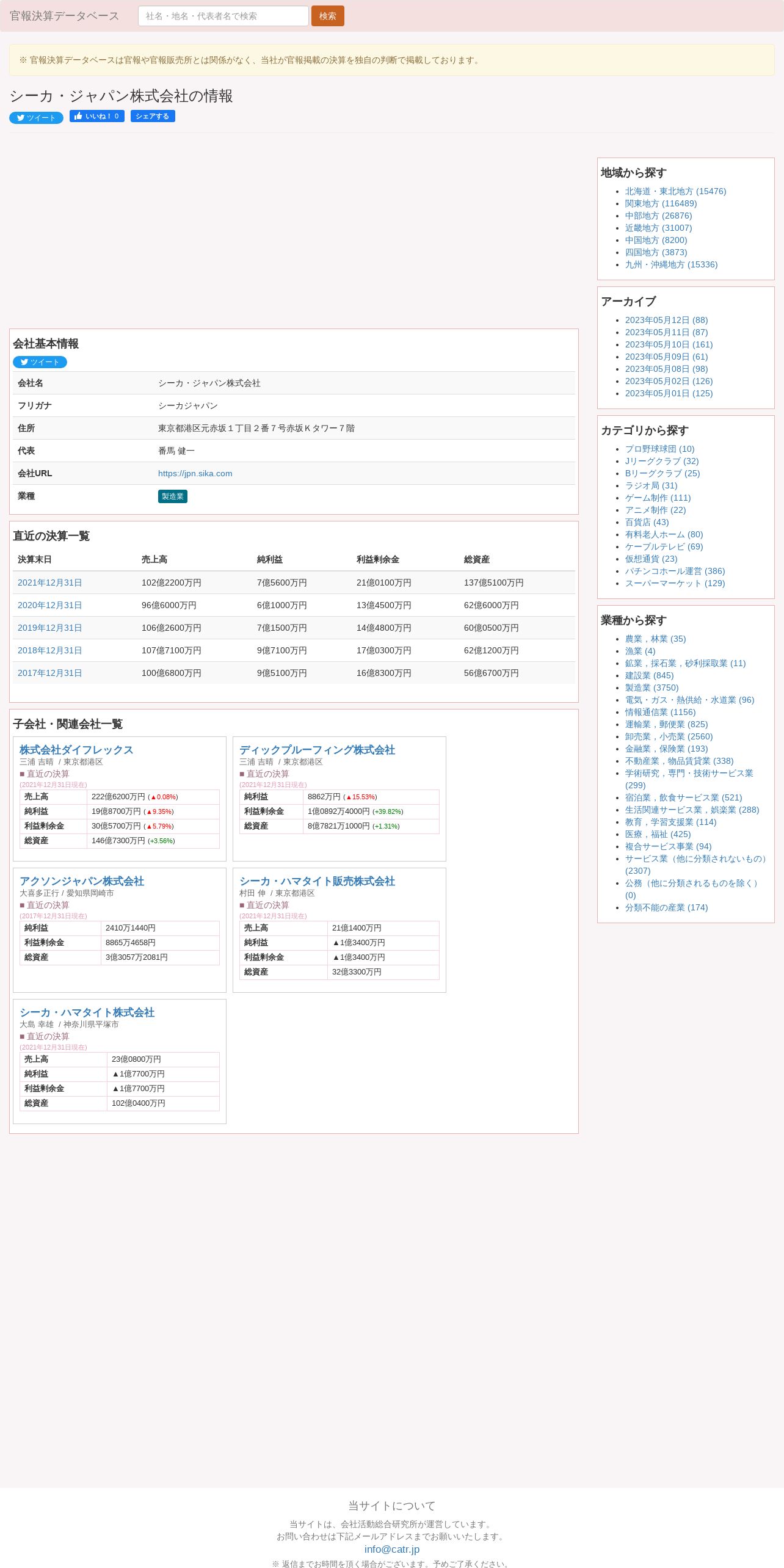Open Jリーグクラブ (32) category
This screenshot has width=784, height=1568.
click(662, 461)
